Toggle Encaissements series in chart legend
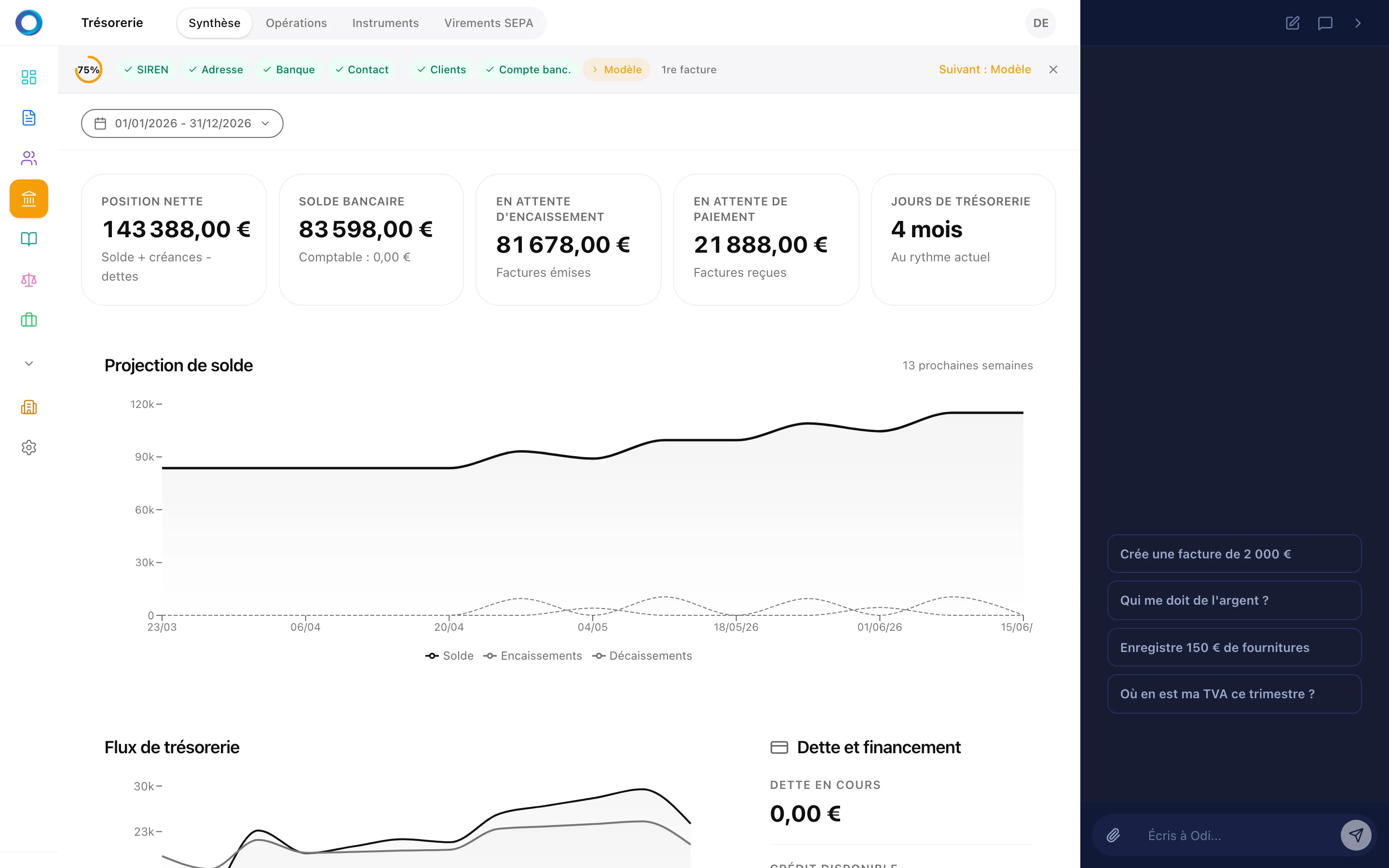Viewport: 1389px width, 868px height. pos(532,656)
